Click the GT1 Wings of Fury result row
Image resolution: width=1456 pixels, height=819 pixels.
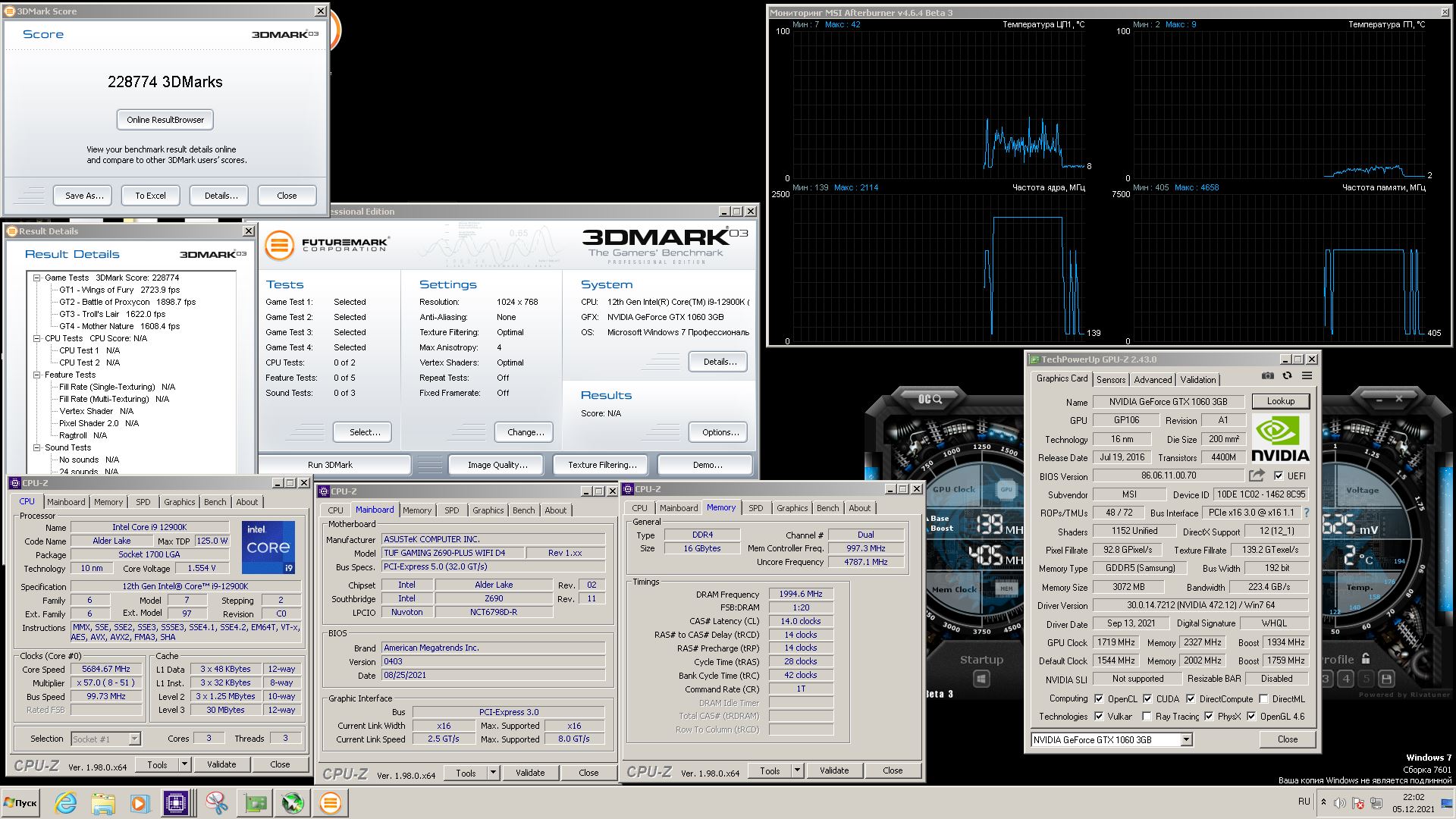point(119,290)
